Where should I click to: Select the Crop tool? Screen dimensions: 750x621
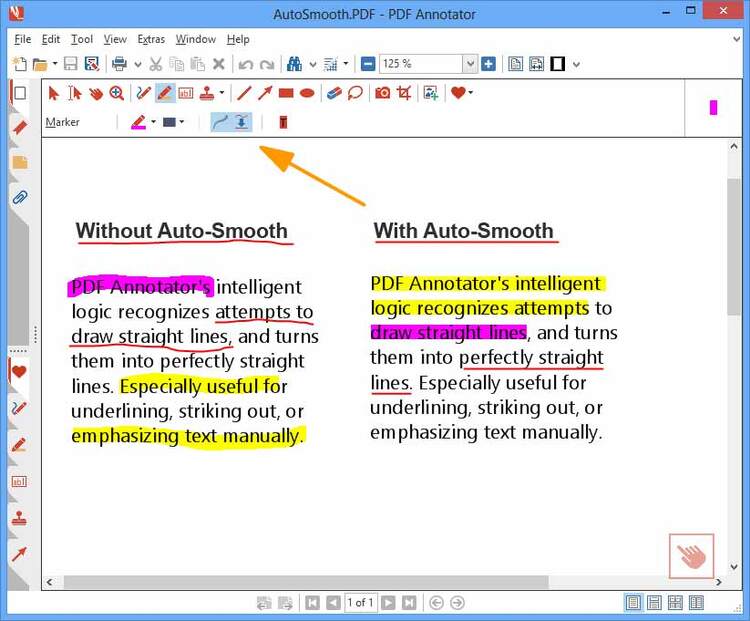point(404,93)
